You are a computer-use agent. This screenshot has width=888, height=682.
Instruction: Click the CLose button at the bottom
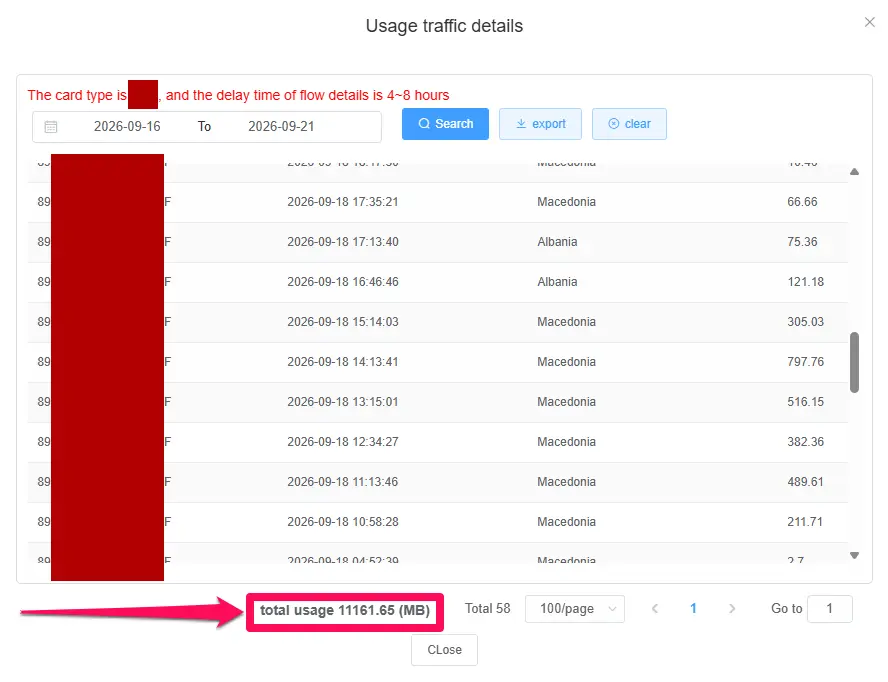tap(445, 650)
